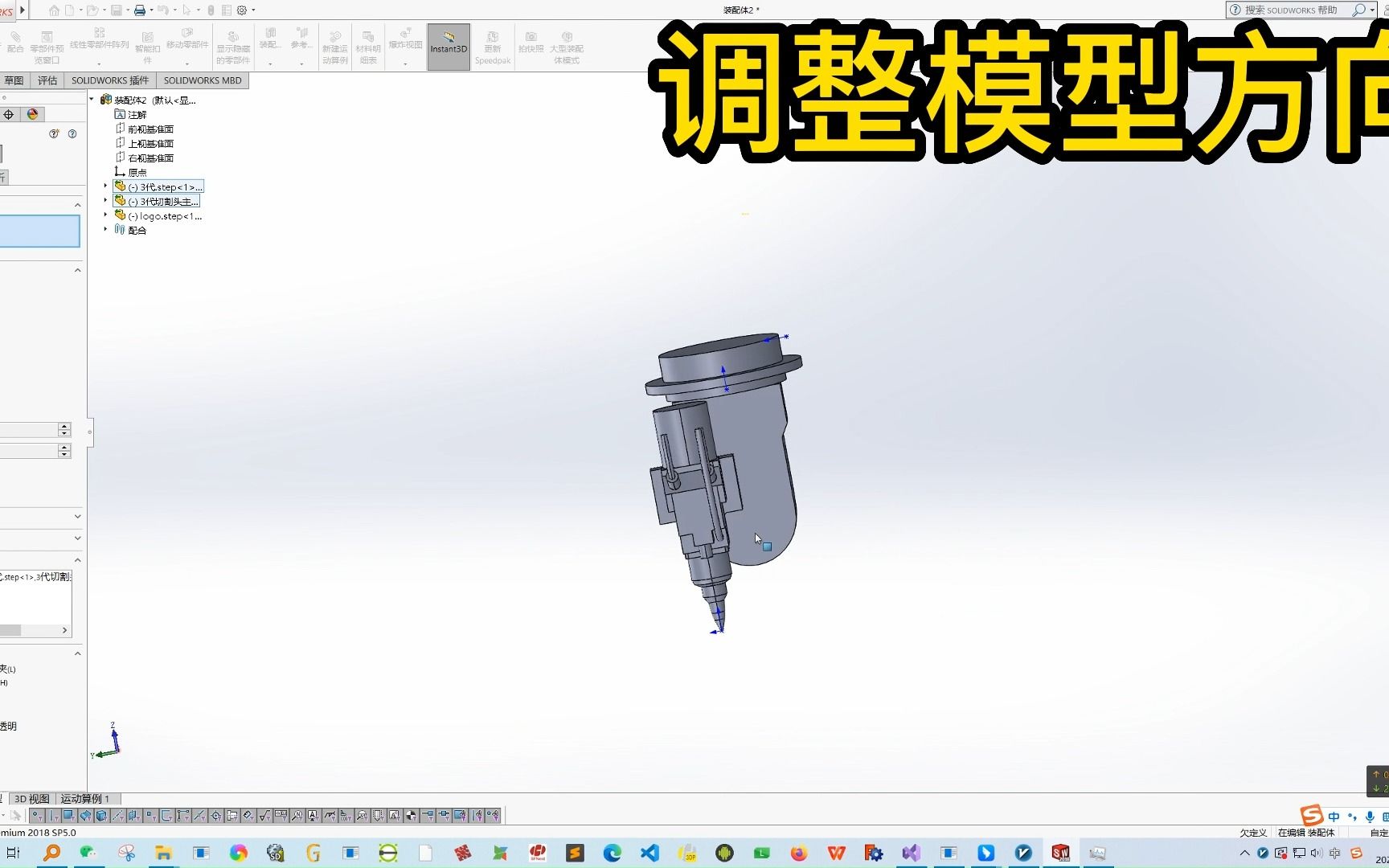Select 移动零部件 in the assembly toolbar

[x=187, y=40]
